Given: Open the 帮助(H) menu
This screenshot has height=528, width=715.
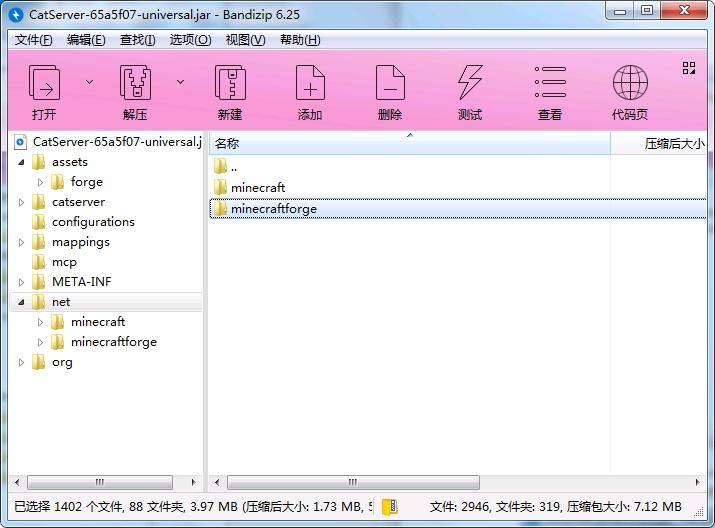Looking at the screenshot, I should [300, 40].
